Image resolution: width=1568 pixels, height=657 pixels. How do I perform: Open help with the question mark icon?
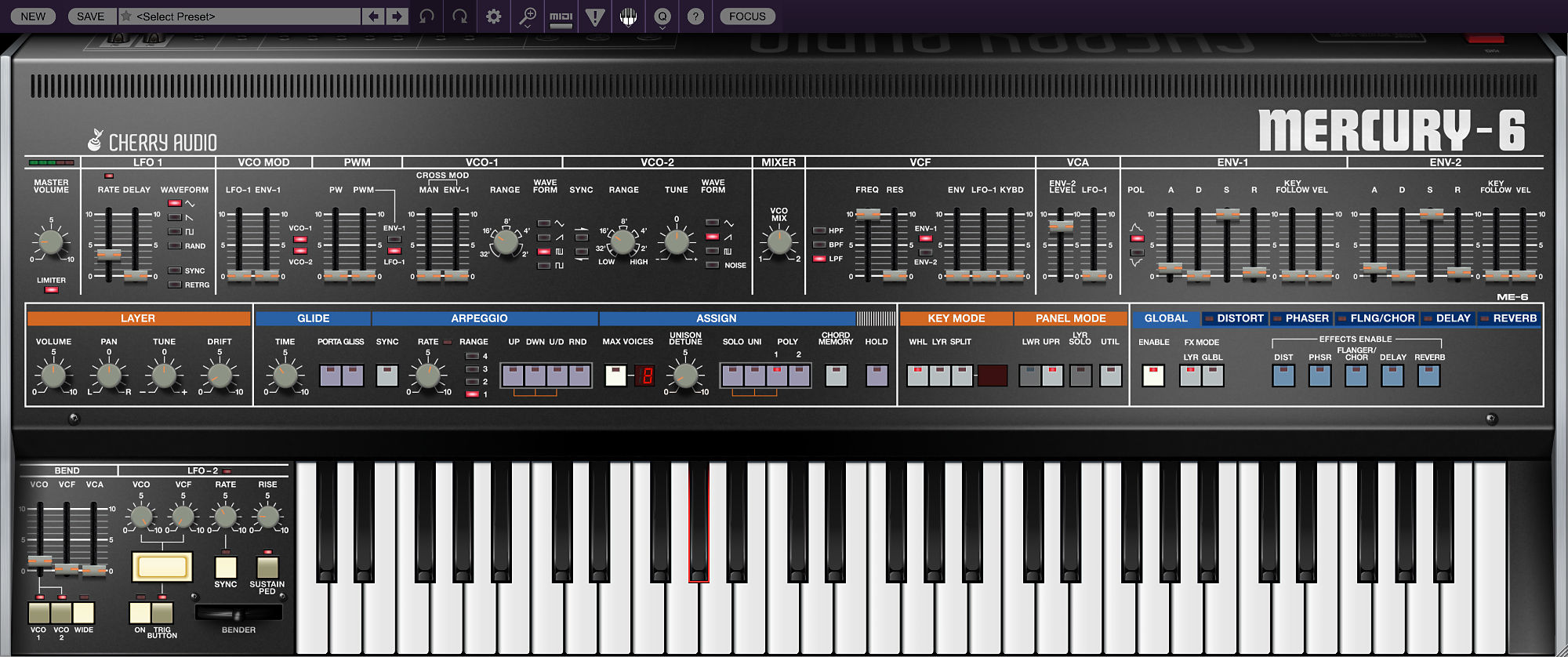(x=695, y=16)
